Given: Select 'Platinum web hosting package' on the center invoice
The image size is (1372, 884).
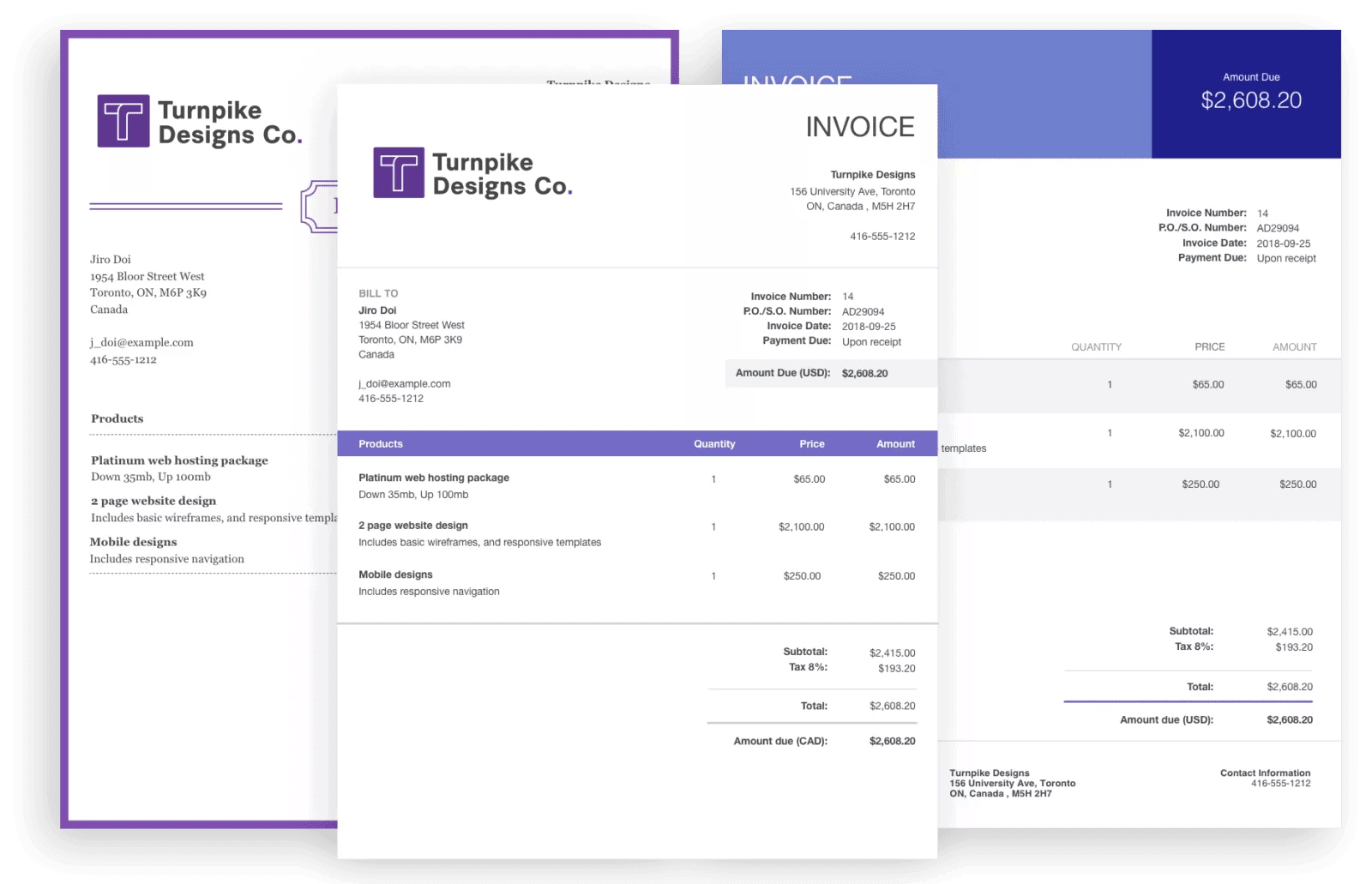Looking at the screenshot, I should click(434, 478).
